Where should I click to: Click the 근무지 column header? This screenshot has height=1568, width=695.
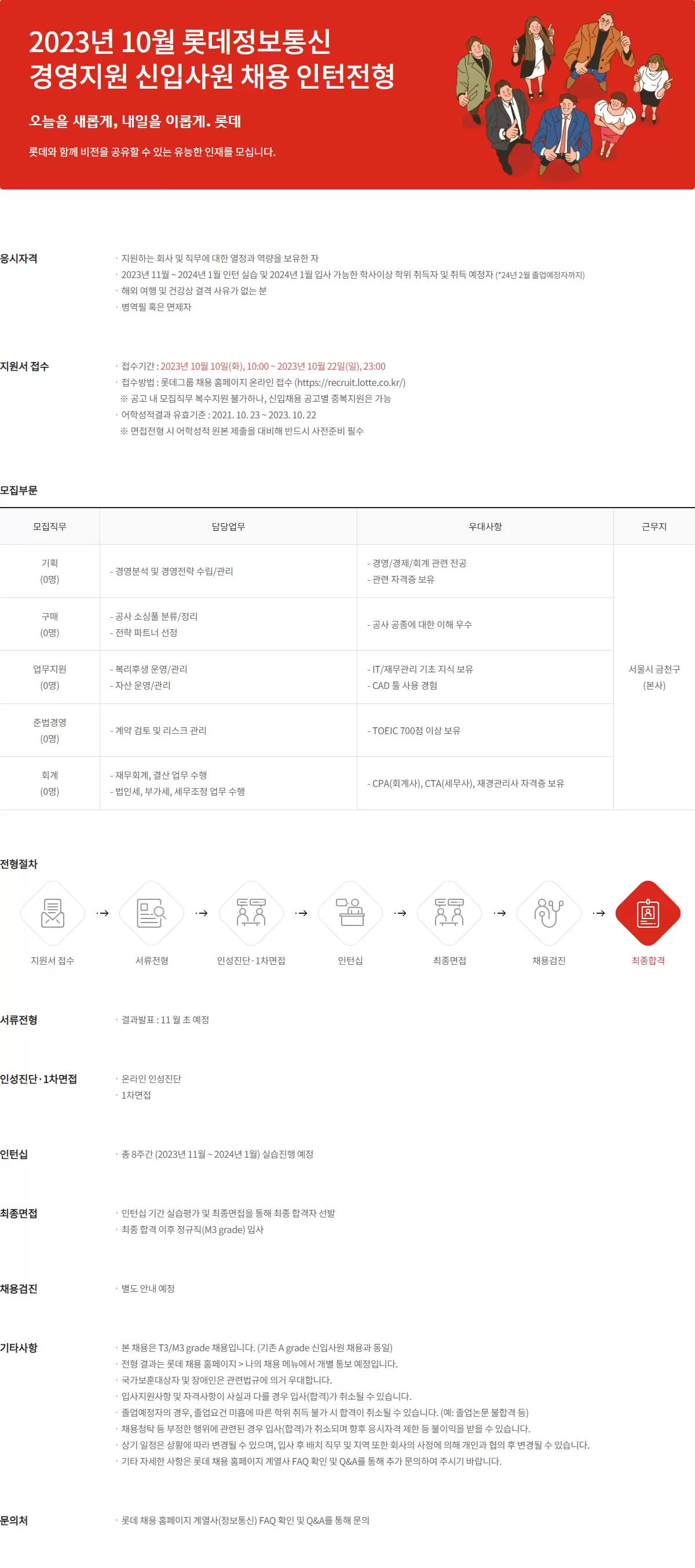click(x=654, y=527)
